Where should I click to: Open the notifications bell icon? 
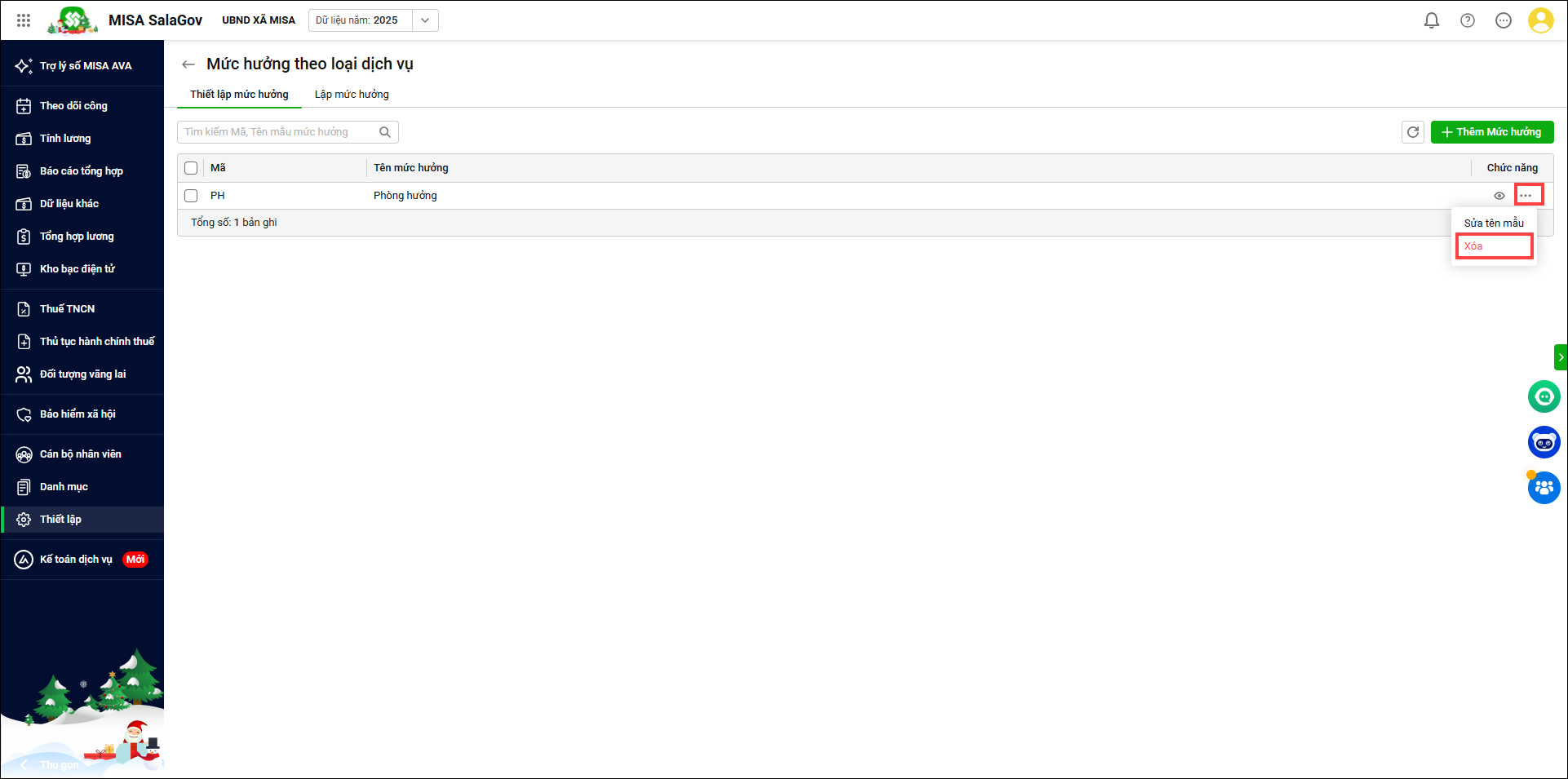coord(1431,20)
